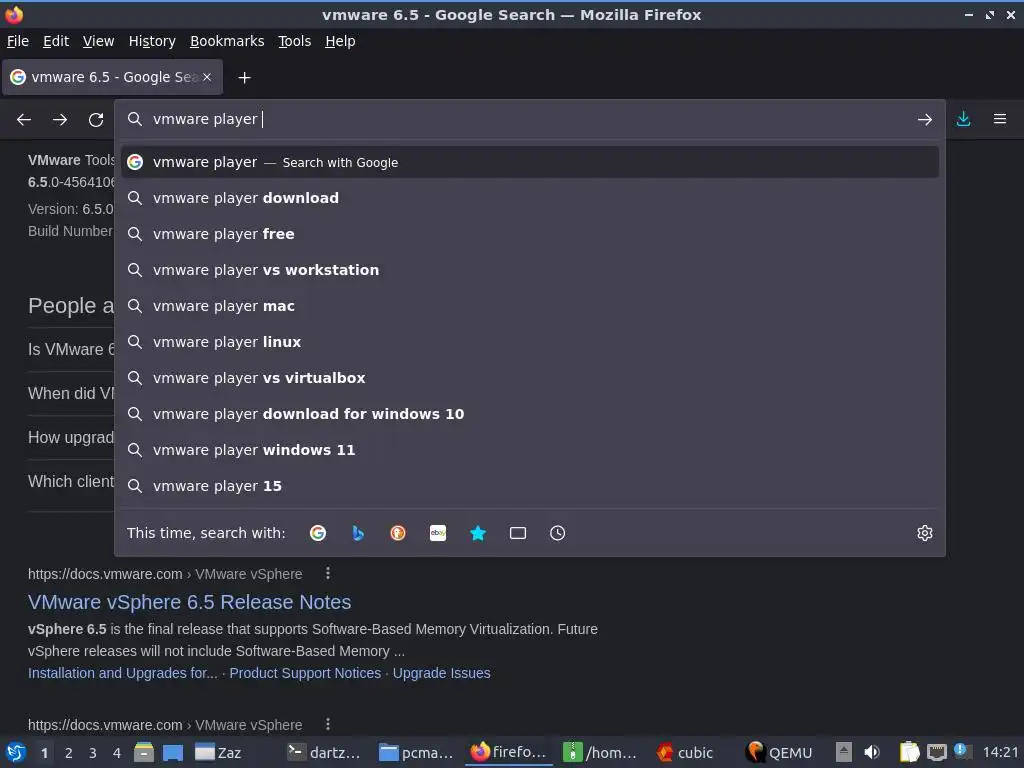Open the Bookmarks menu

[x=227, y=41]
